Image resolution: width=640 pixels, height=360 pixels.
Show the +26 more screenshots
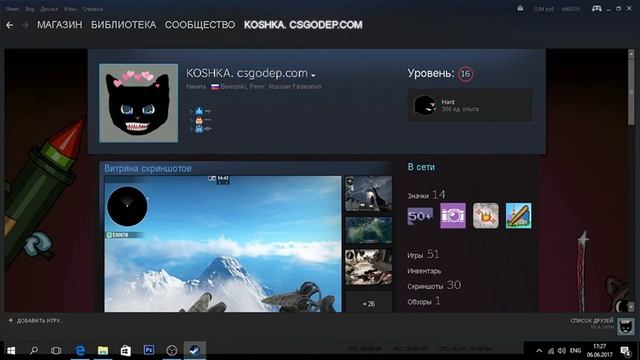point(369,302)
